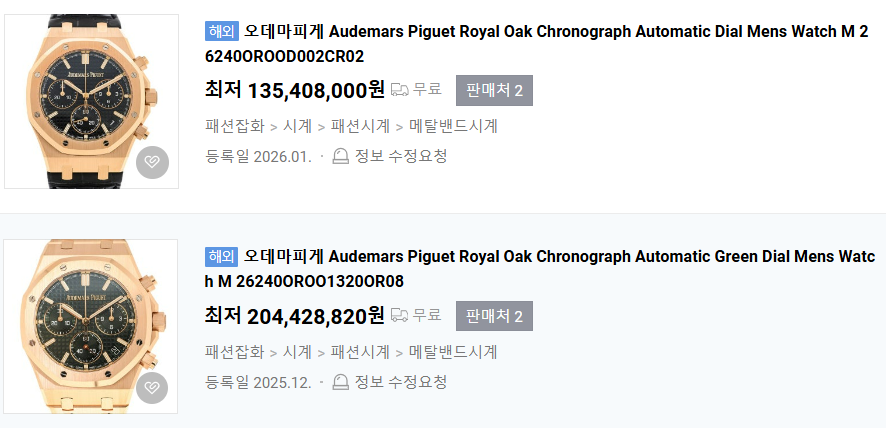Viewport: 886px width, 428px height.
Task: Click 해외 badge on first listing
Action: [221, 31]
